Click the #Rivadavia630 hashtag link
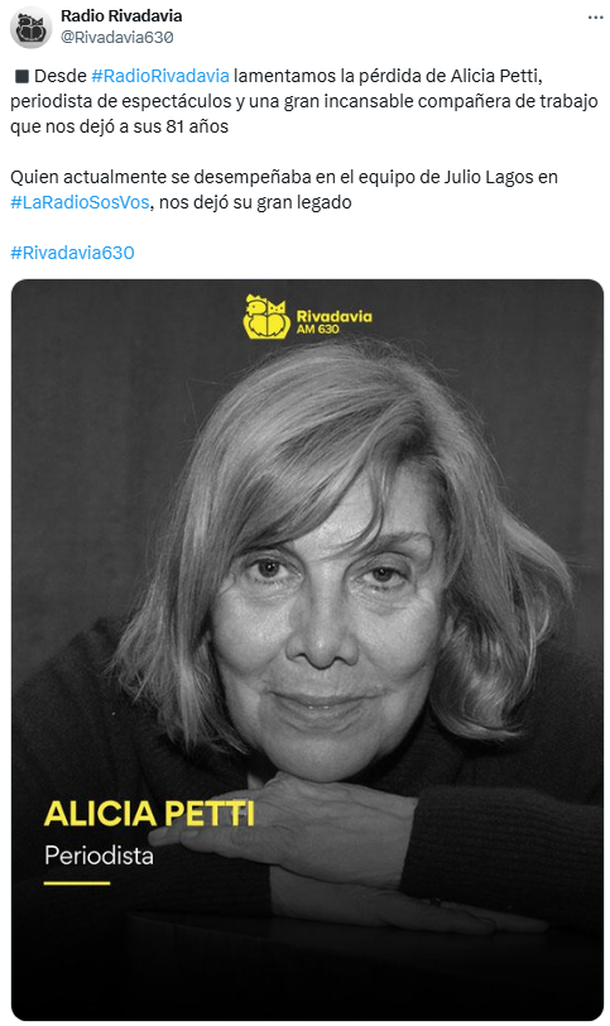610x1026 pixels. [72, 253]
